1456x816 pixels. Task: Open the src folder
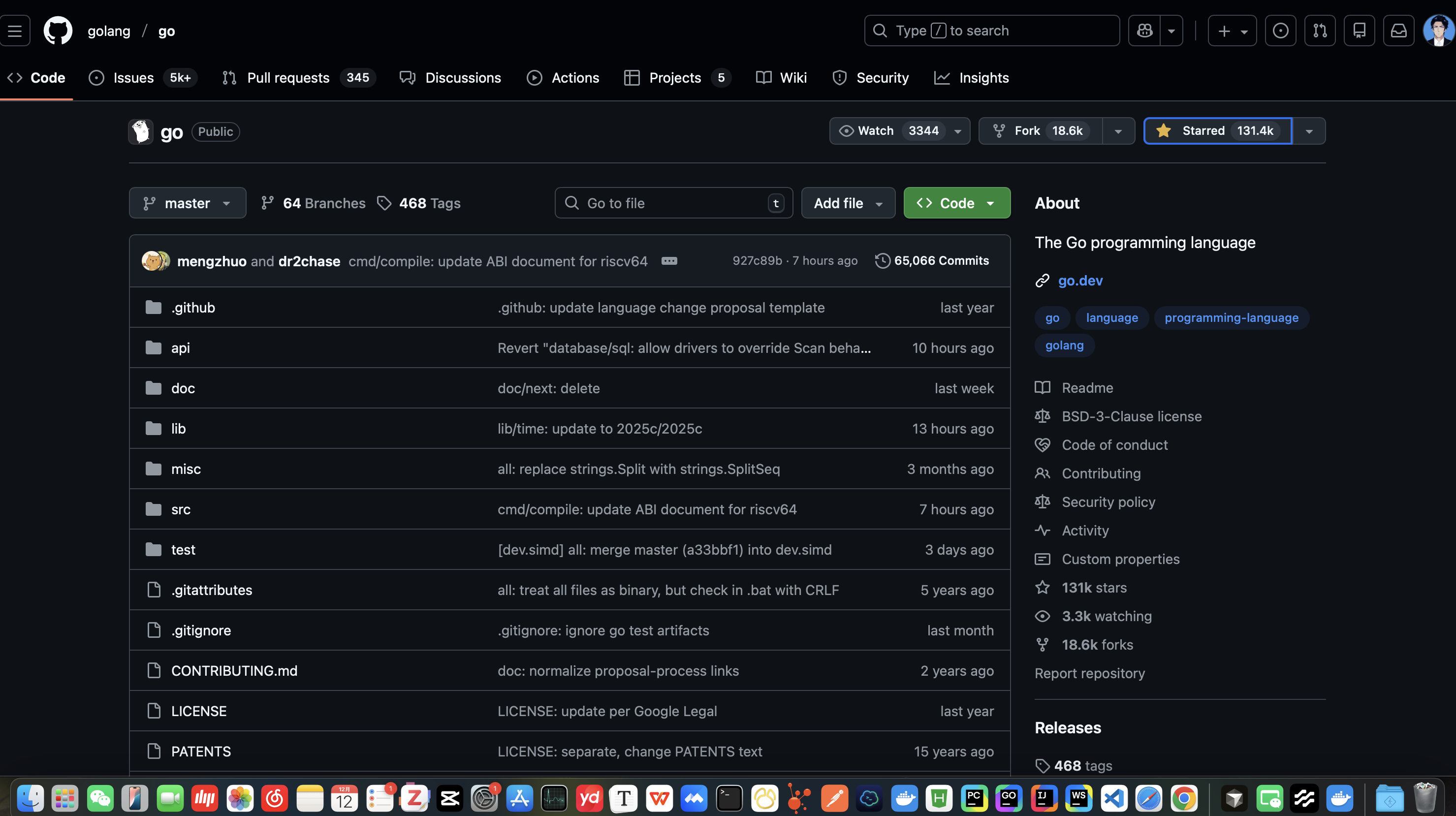coord(180,509)
